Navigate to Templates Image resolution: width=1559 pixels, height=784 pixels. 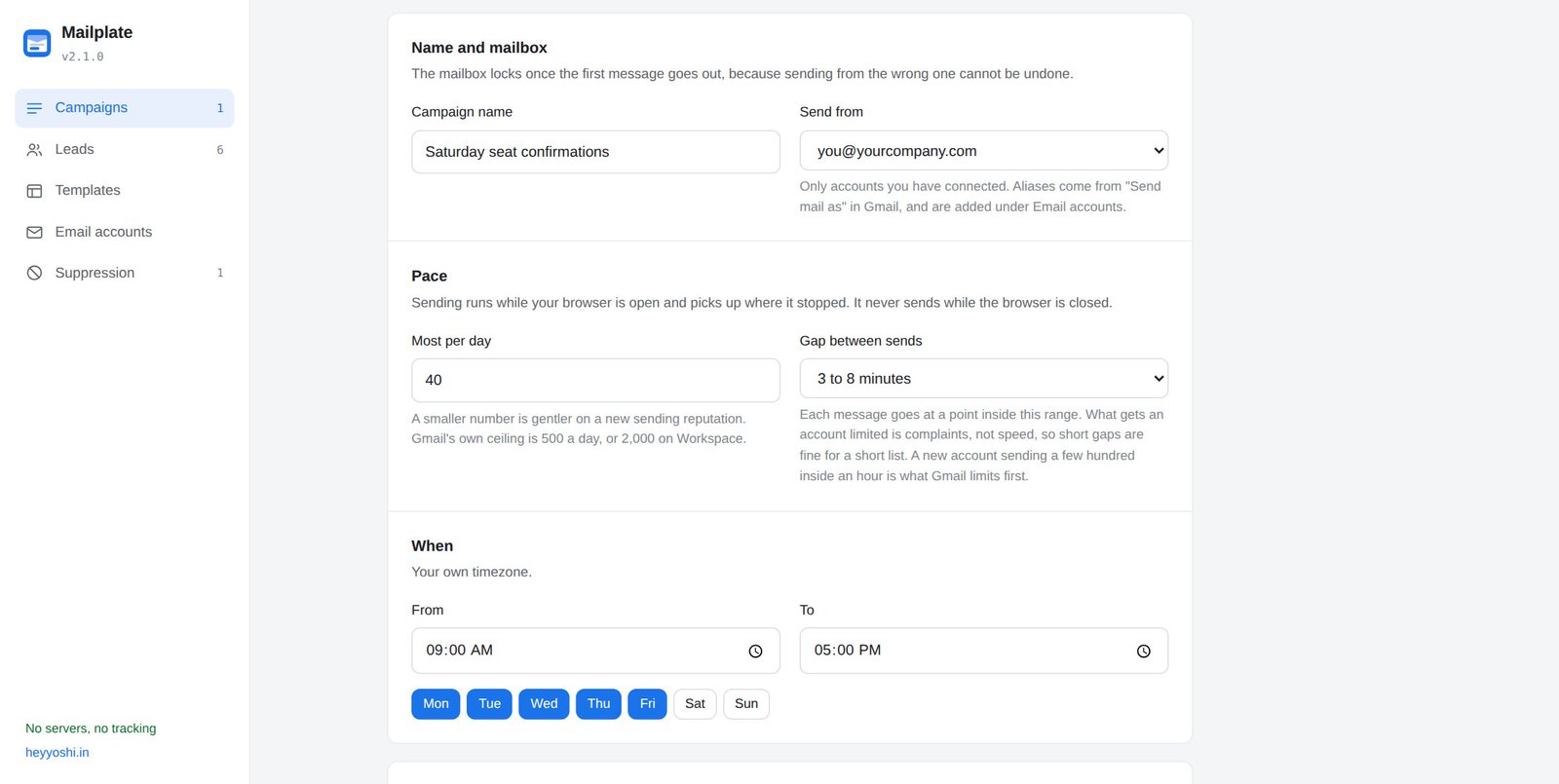tap(125, 191)
